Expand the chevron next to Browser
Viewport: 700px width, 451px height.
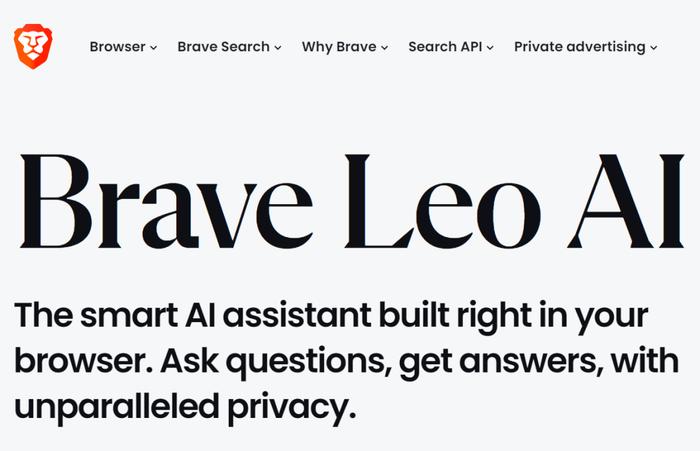[154, 47]
